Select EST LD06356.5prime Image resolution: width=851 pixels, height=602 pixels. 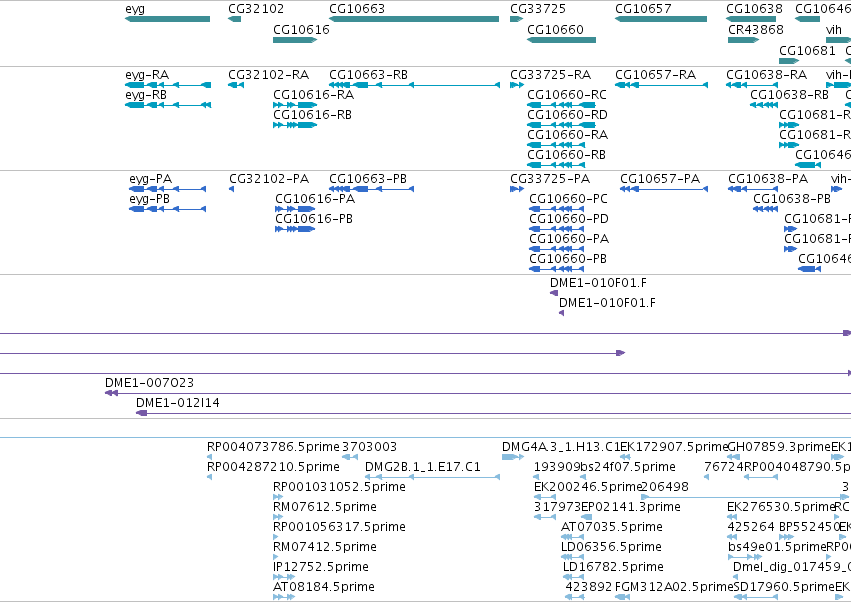[611, 547]
